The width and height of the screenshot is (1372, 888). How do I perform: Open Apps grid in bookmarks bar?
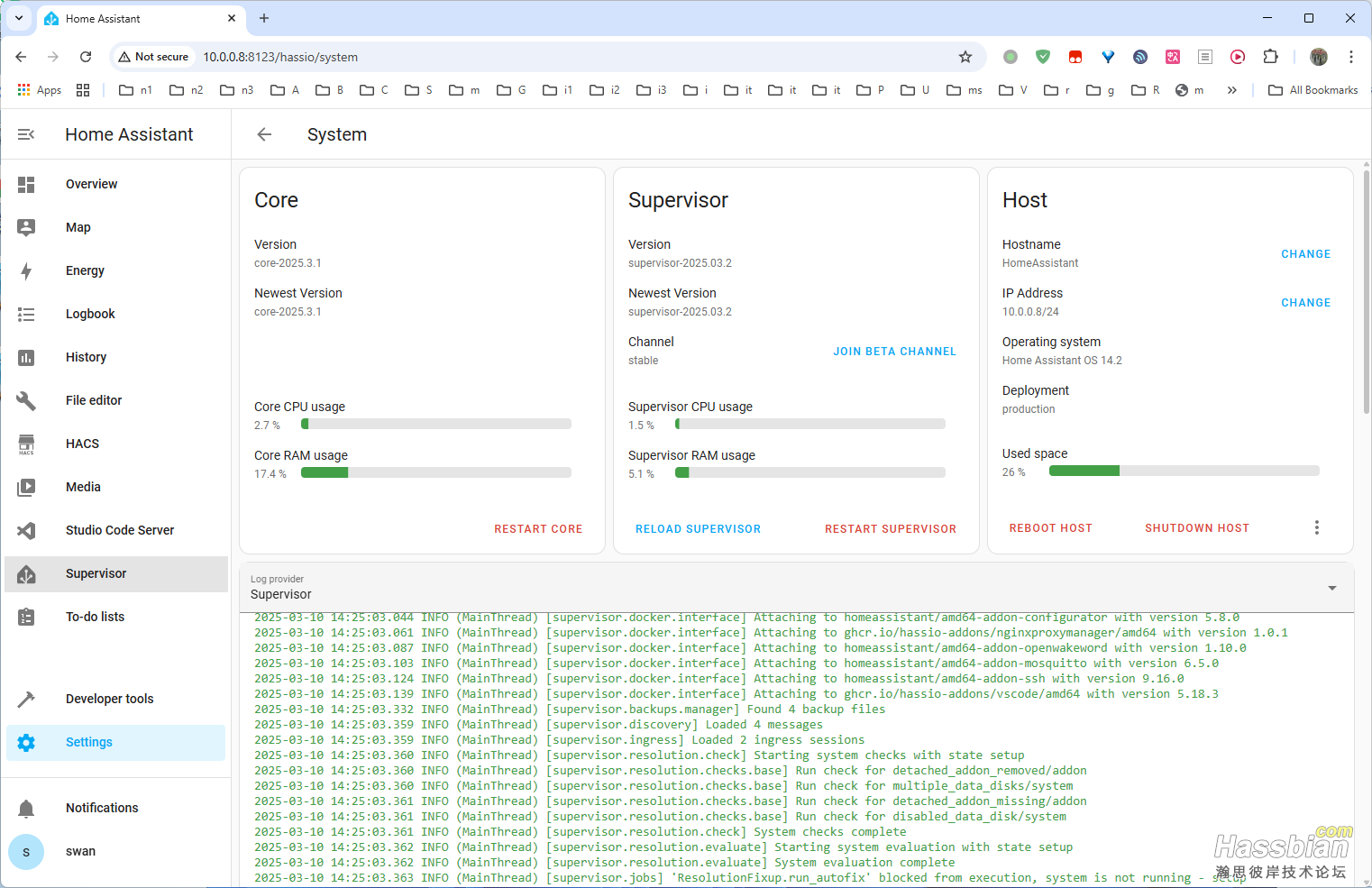40,90
